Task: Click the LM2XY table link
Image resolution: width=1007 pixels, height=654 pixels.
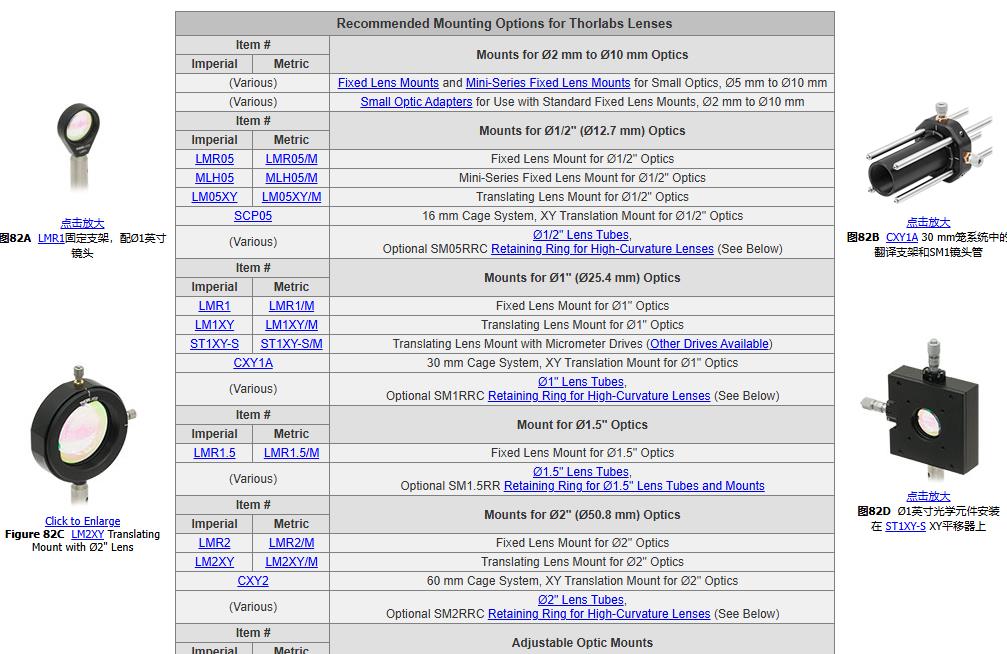Action: pyautogui.click(x=214, y=562)
